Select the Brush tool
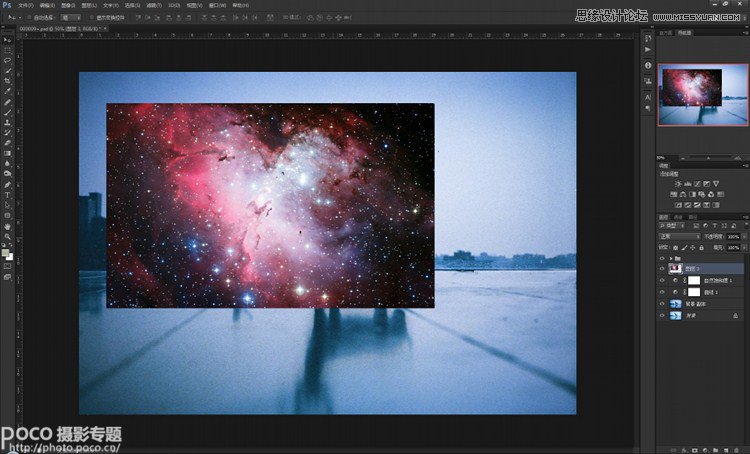This screenshot has height=454, width=750. pyautogui.click(x=7, y=112)
